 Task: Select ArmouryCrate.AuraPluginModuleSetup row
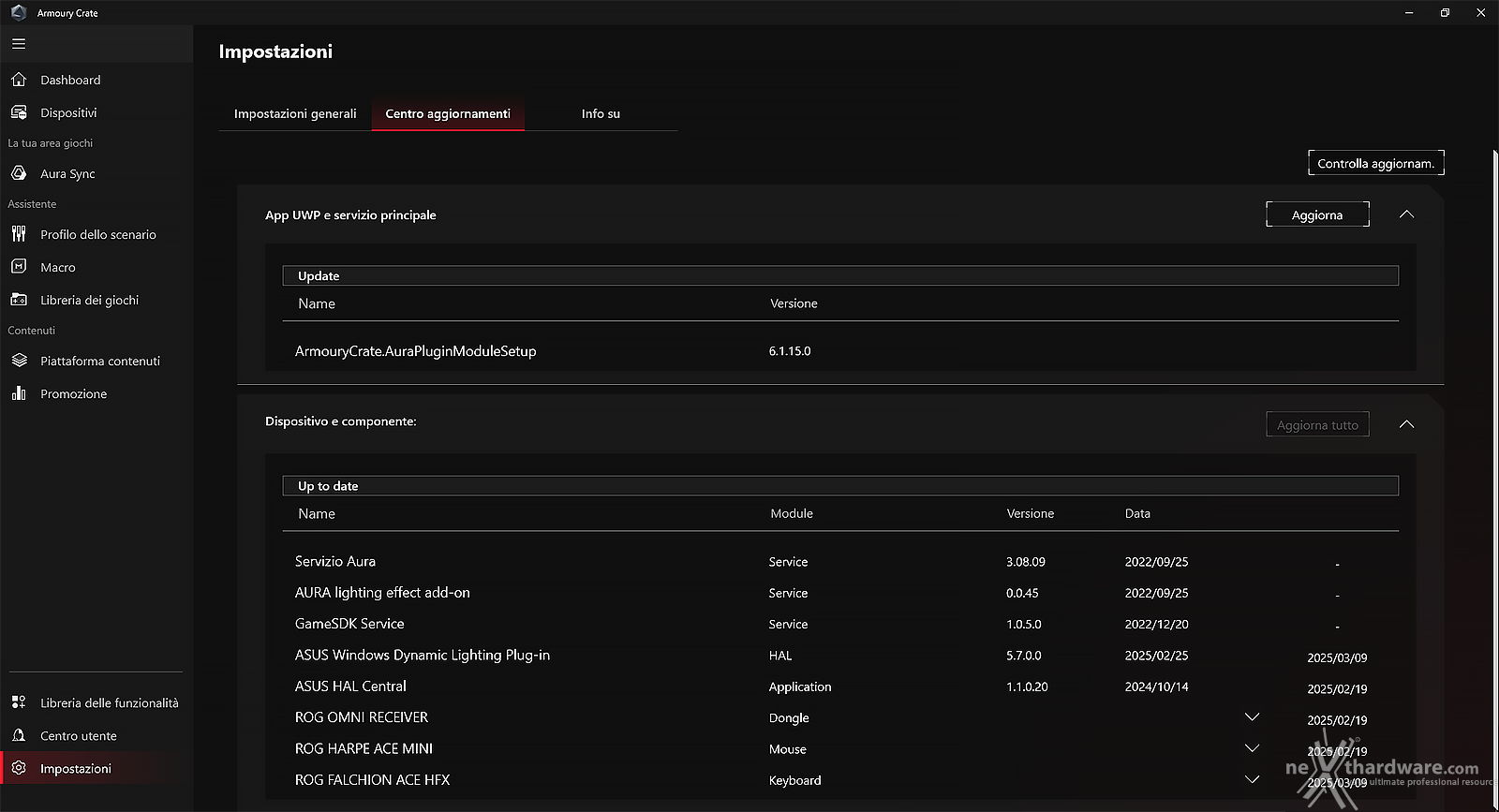pos(840,351)
